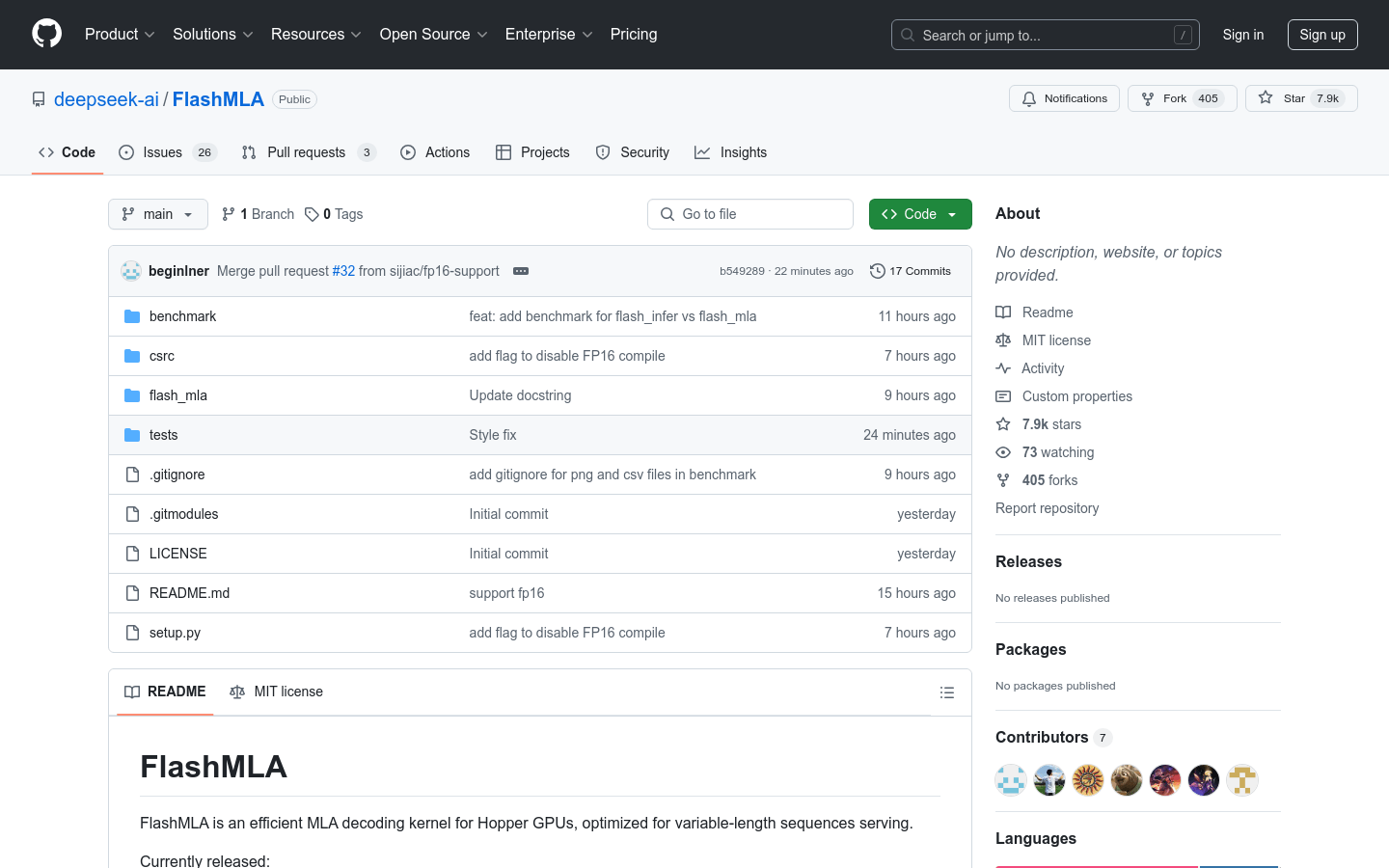Image resolution: width=1389 pixels, height=868 pixels.
Task: Open README outline list icon
Action: click(947, 692)
